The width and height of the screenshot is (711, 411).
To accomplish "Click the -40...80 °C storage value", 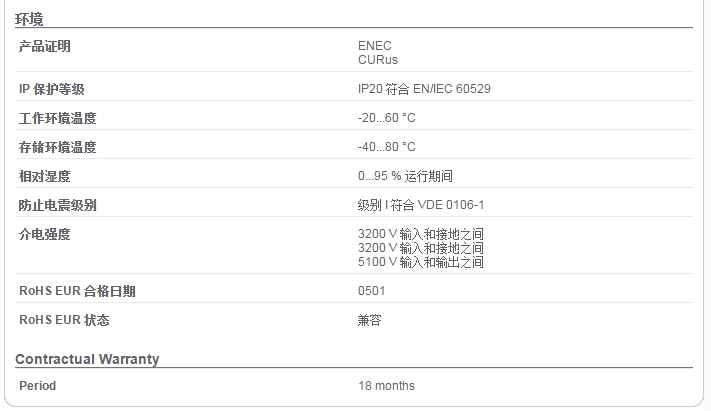I will 386,147.
